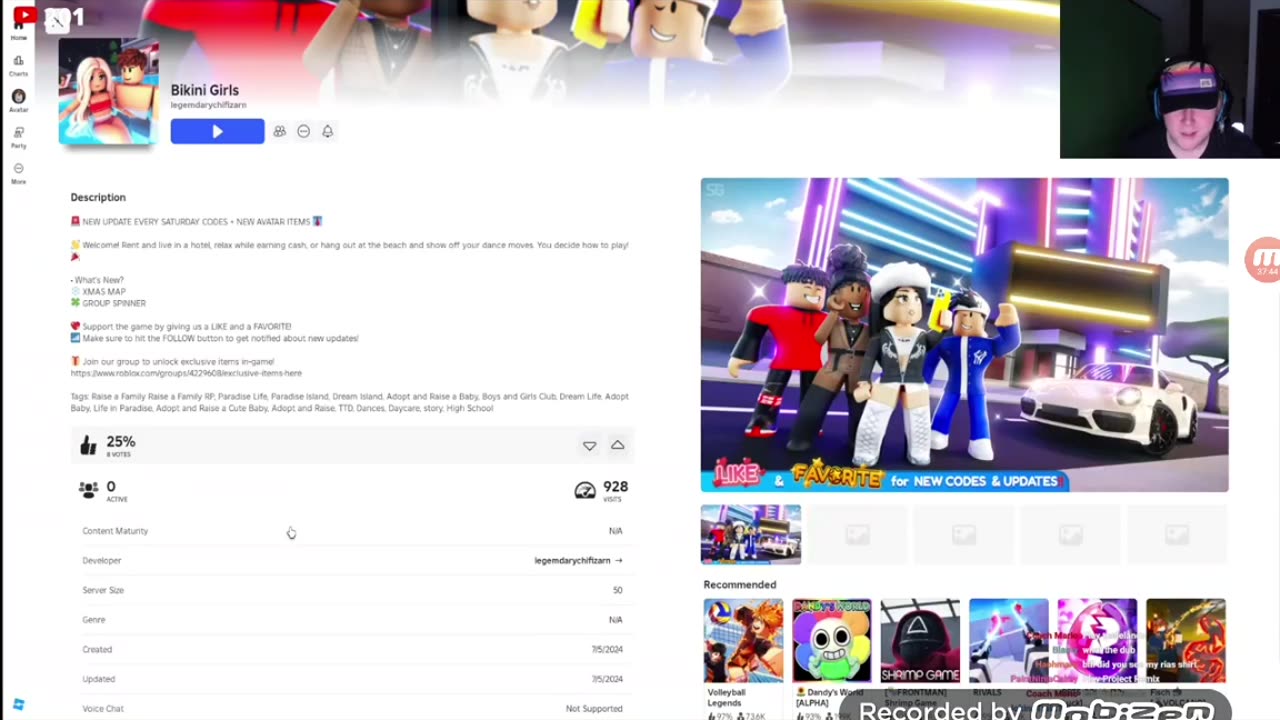The image size is (1280, 720).
Task: Click the creator name under Bikini Girls title
Action: pyautogui.click(x=208, y=105)
